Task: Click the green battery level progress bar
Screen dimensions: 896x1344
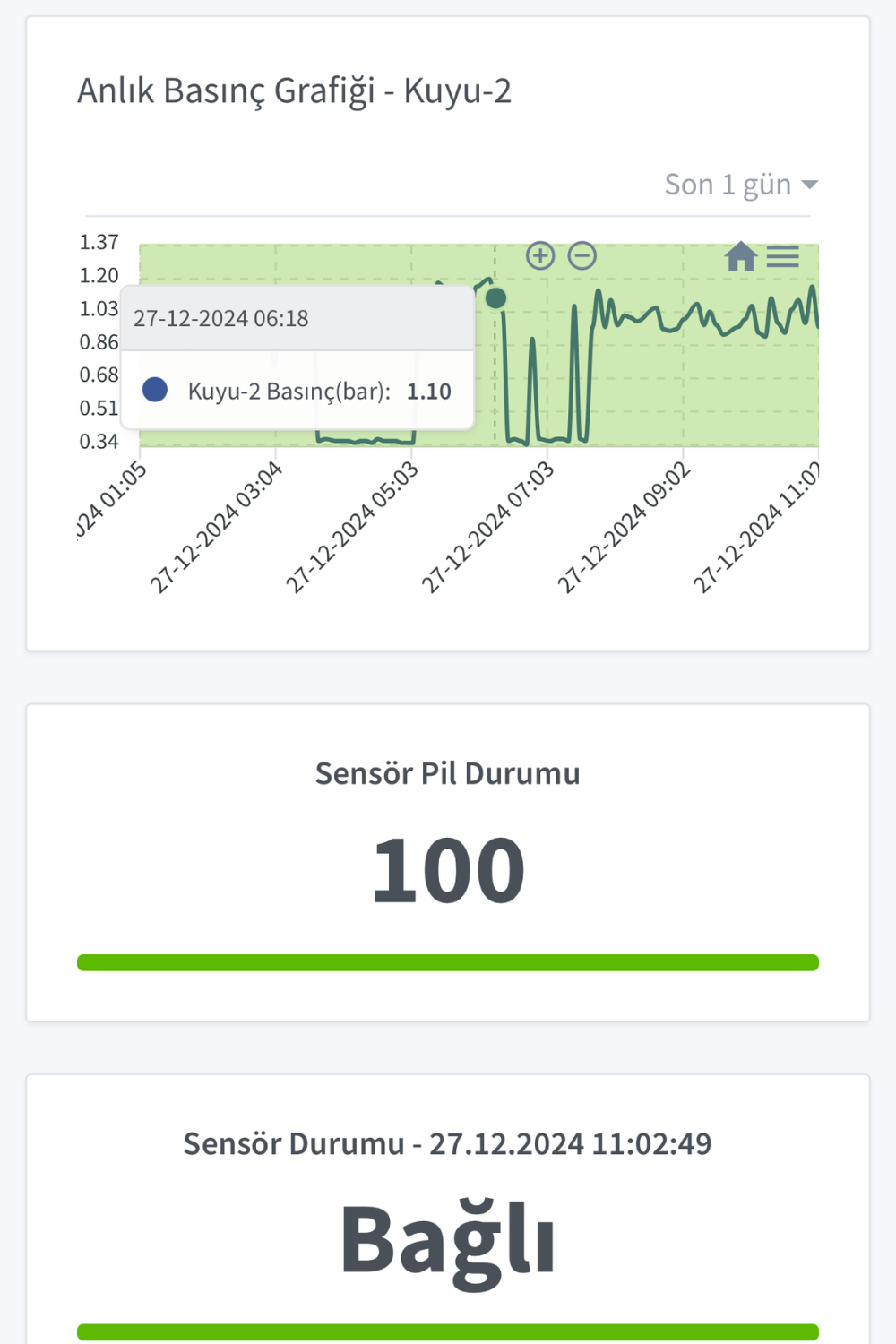Action: [447, 961]
